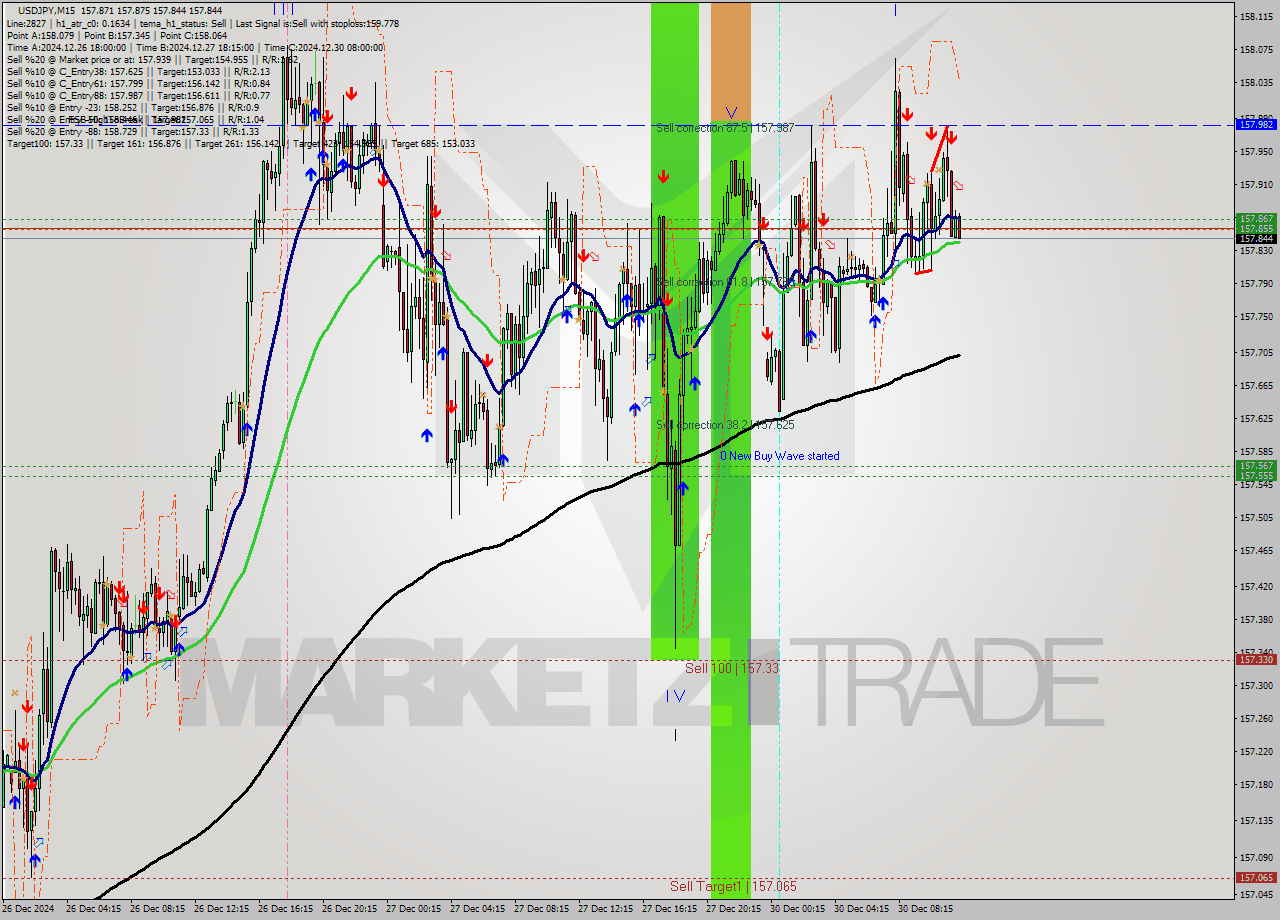Click the '26 Dec 20:15' time axis label
Screen dimensions: 1280x920
(x=352, y=909)
